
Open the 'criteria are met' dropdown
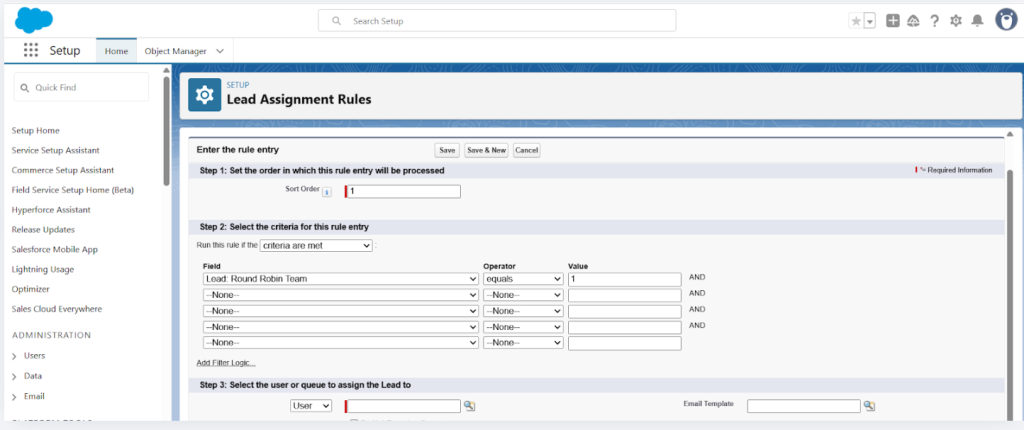(x=316, y=246)
